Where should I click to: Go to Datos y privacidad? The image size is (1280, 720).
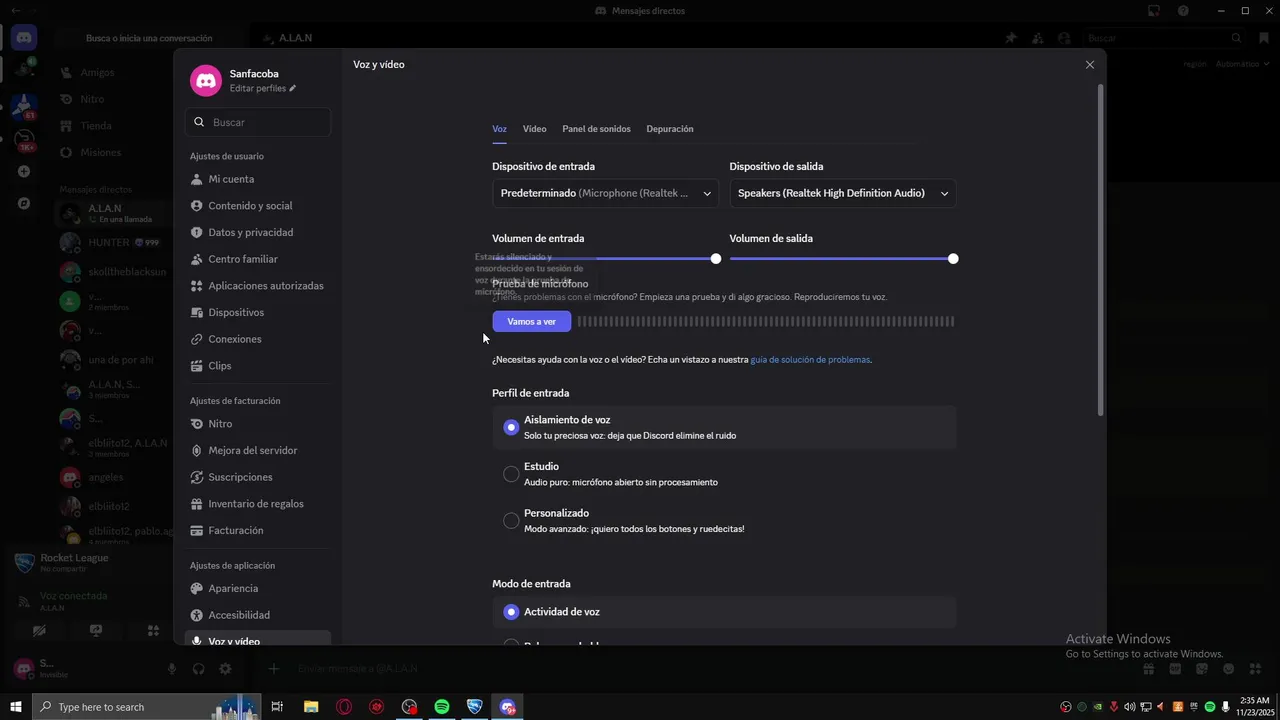click(258, 232)
